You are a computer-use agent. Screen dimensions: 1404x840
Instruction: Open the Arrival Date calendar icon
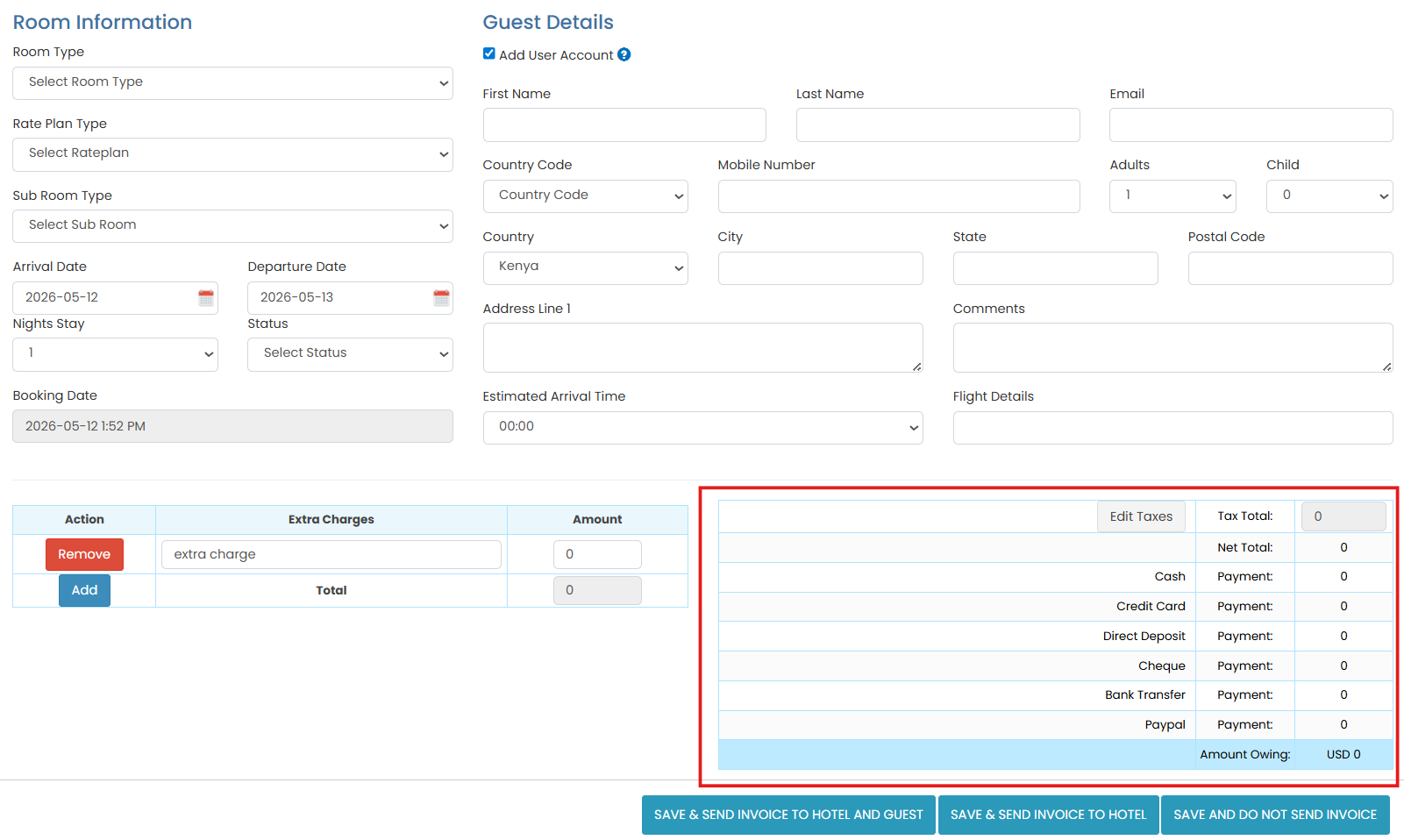[206, 298]
